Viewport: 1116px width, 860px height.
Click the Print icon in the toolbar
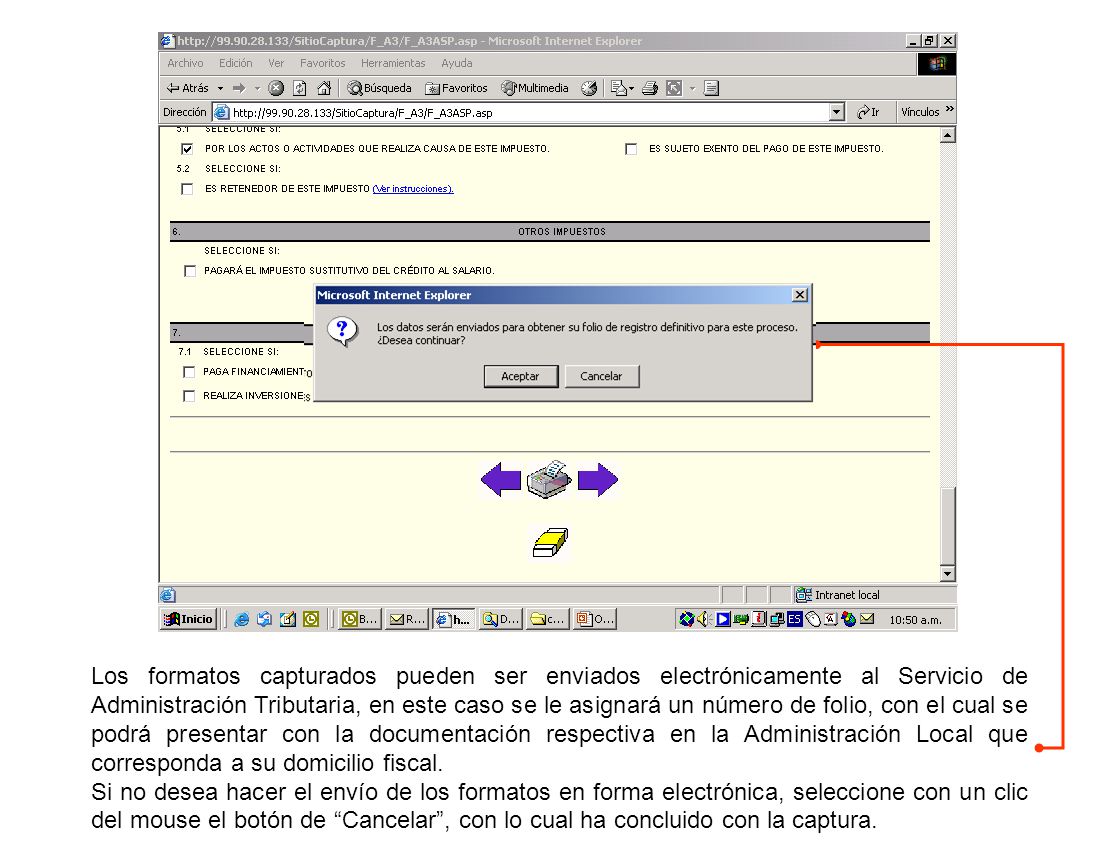tap(650, 88)
